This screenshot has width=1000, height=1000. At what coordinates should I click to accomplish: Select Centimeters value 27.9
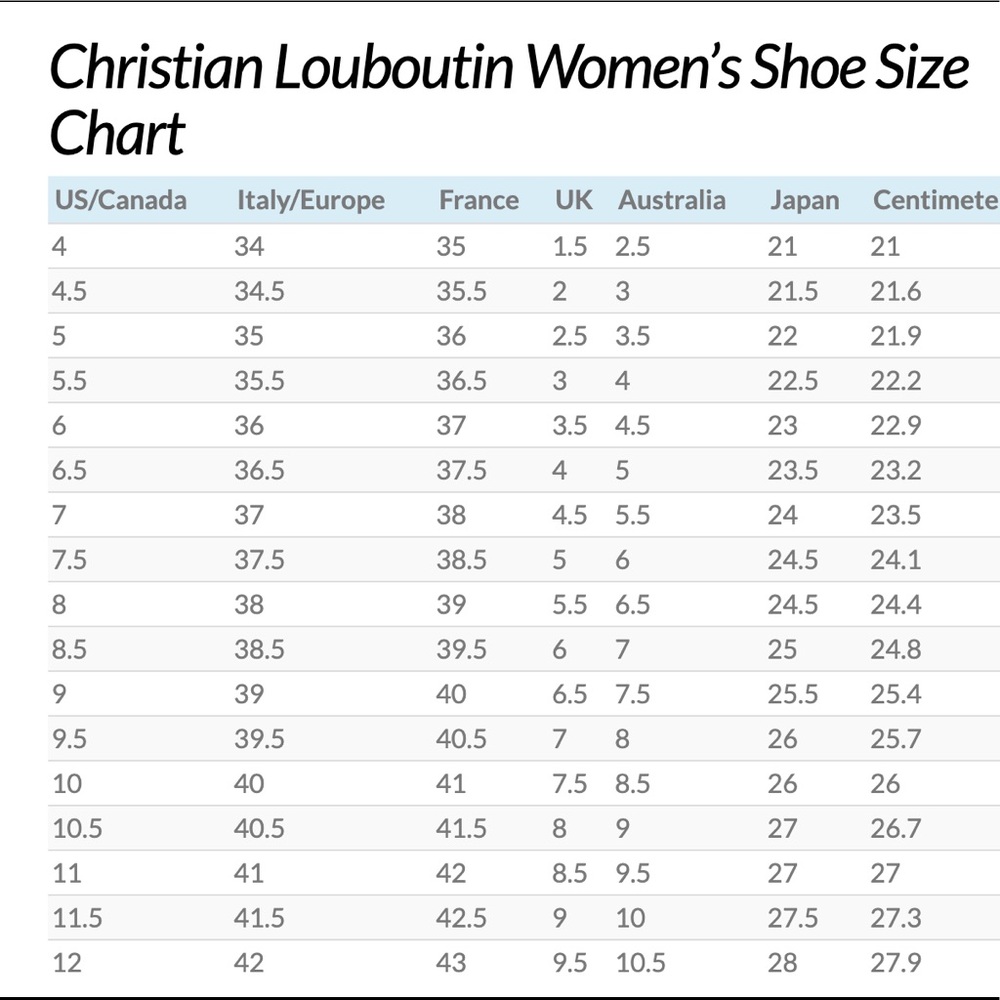coord(895,963)
